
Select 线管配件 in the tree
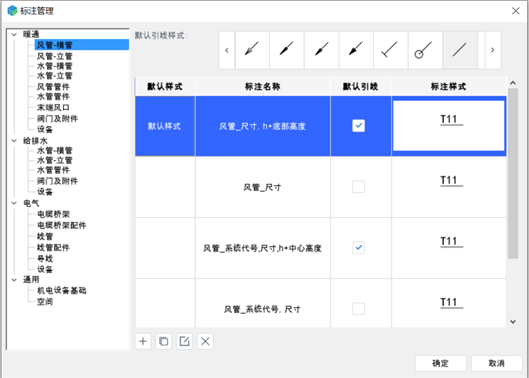click(53, 247)
